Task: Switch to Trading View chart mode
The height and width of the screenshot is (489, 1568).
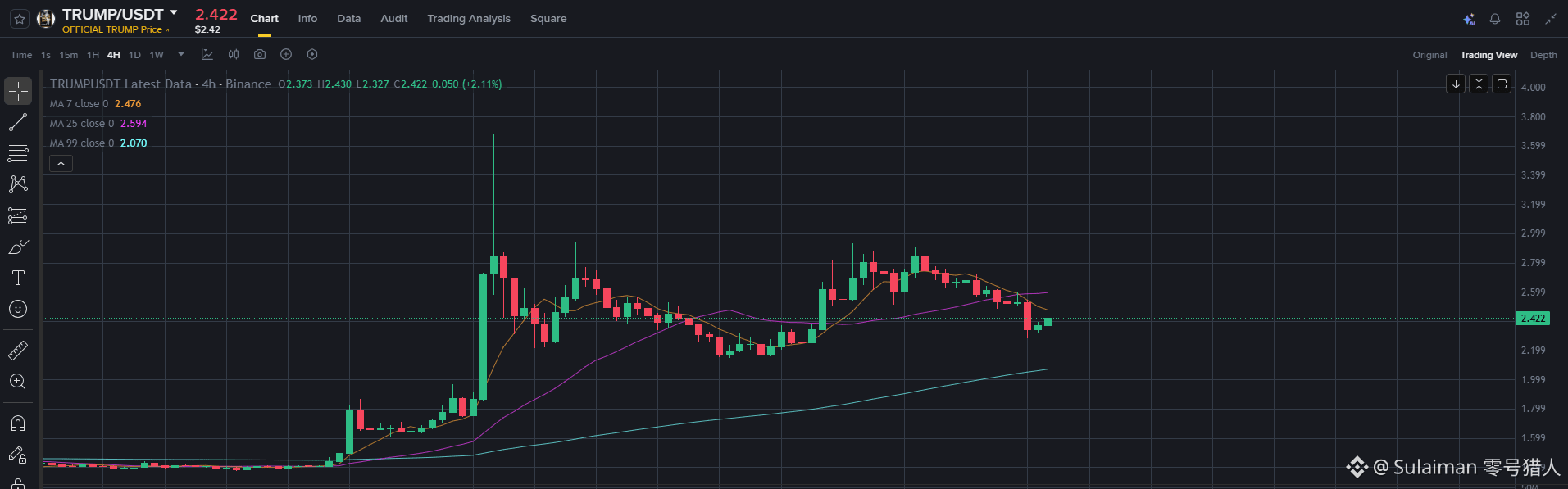Action: (x=1488, y=55)
